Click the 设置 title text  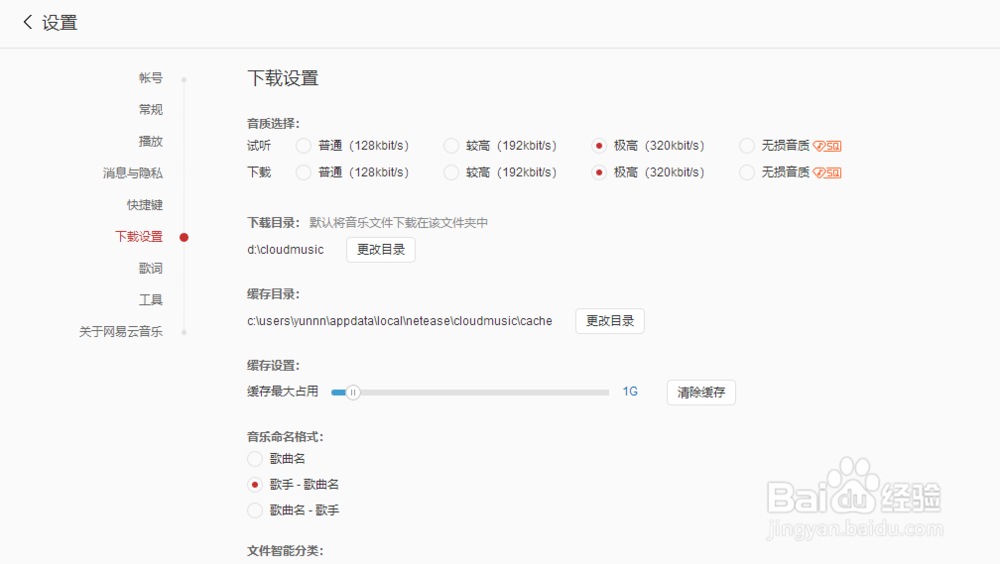[59, 23]
